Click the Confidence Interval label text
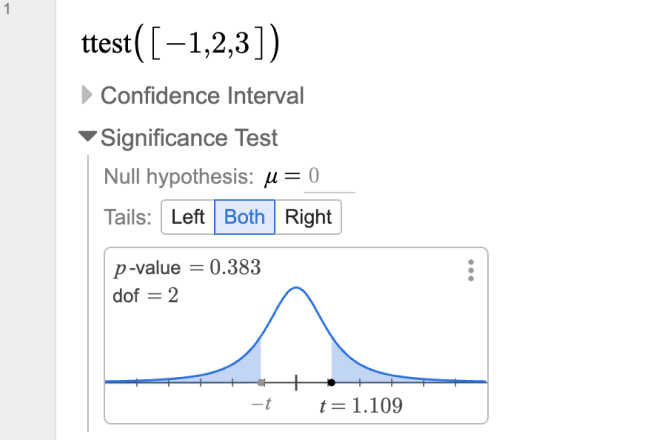The image size is (666, 440). tap(202, 96)
